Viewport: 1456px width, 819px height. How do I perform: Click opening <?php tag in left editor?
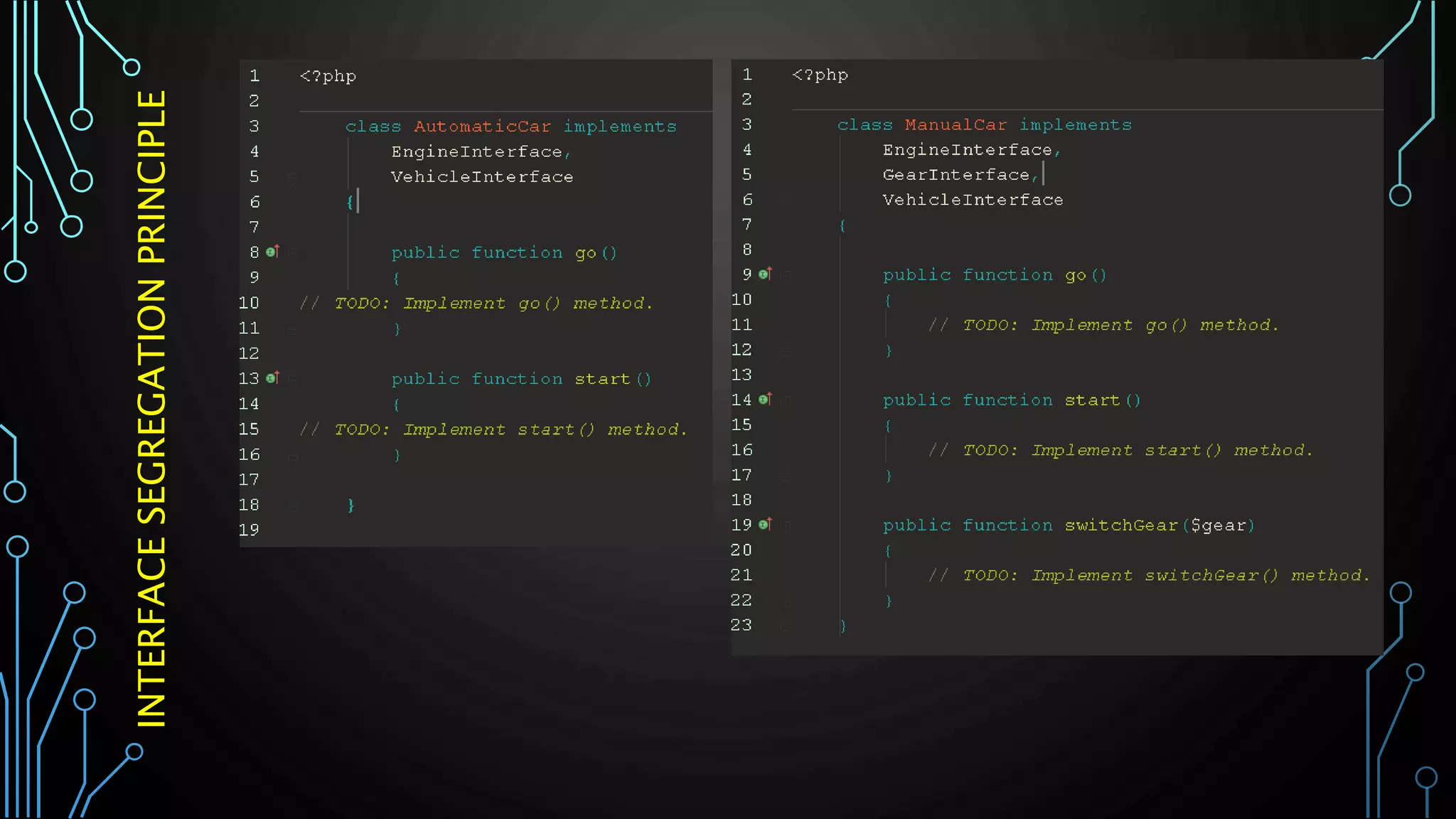(x=328, y=76)
